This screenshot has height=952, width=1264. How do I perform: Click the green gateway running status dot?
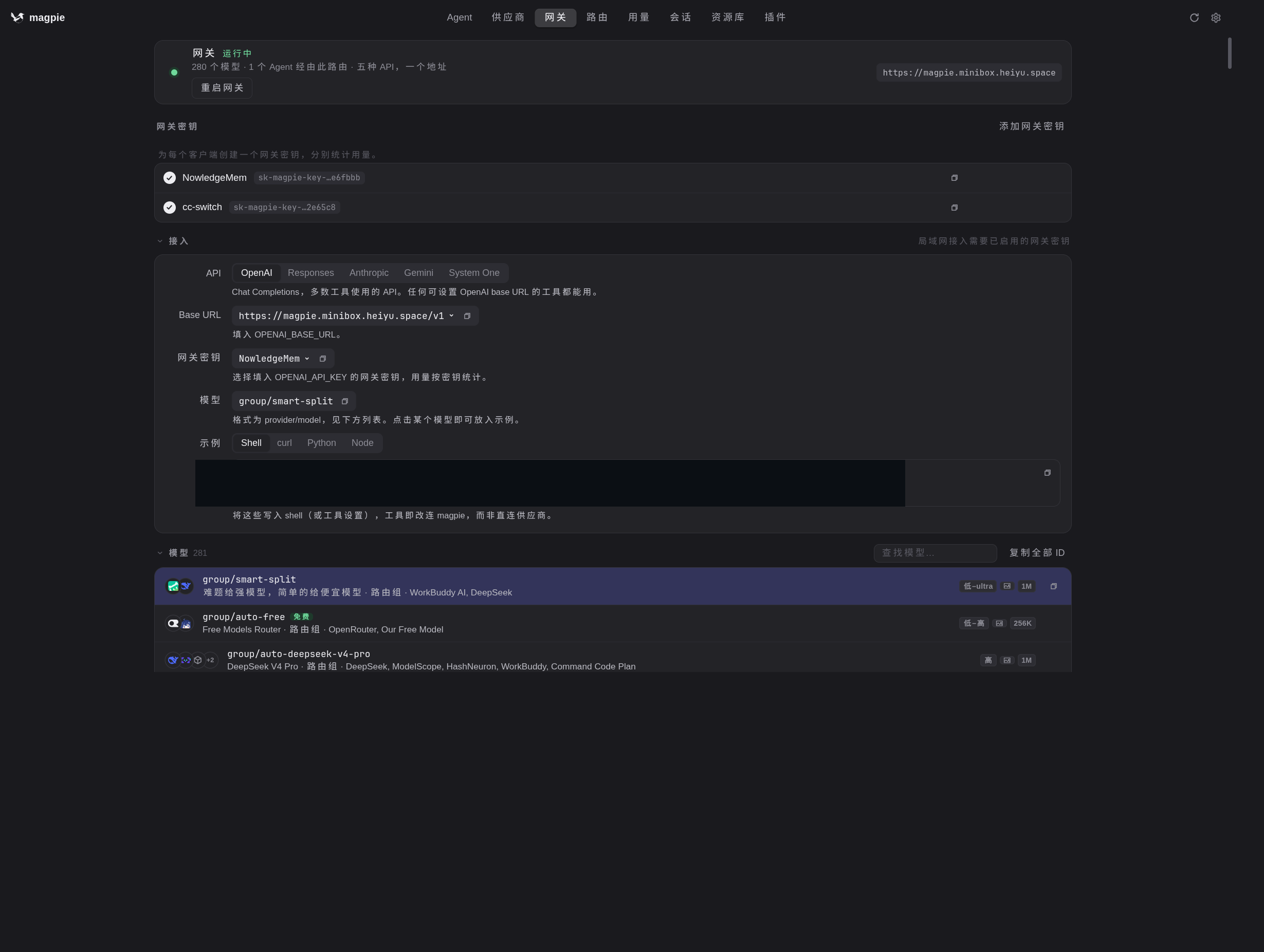point(174,72)
